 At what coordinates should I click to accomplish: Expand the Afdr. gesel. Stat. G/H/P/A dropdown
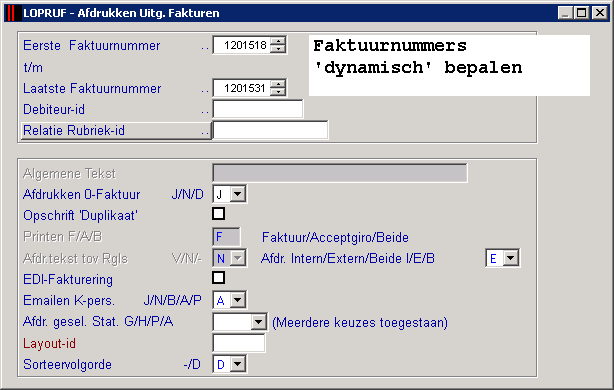(258, 322)
